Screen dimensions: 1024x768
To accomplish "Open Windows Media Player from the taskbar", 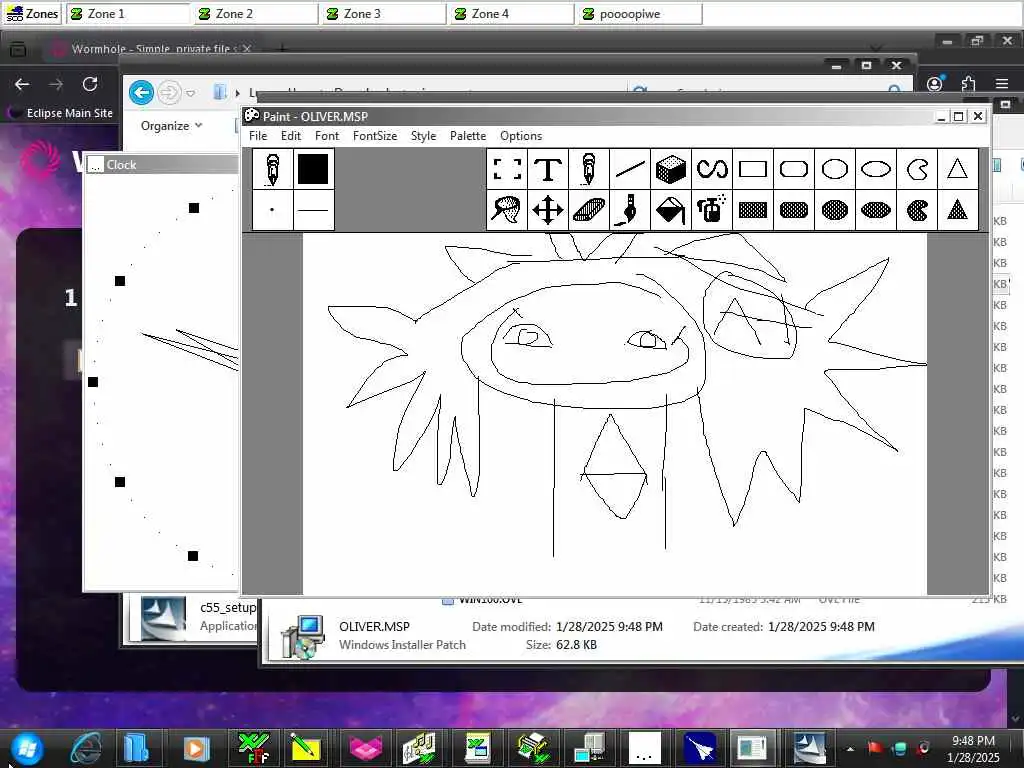I will [x=196, y=748].
